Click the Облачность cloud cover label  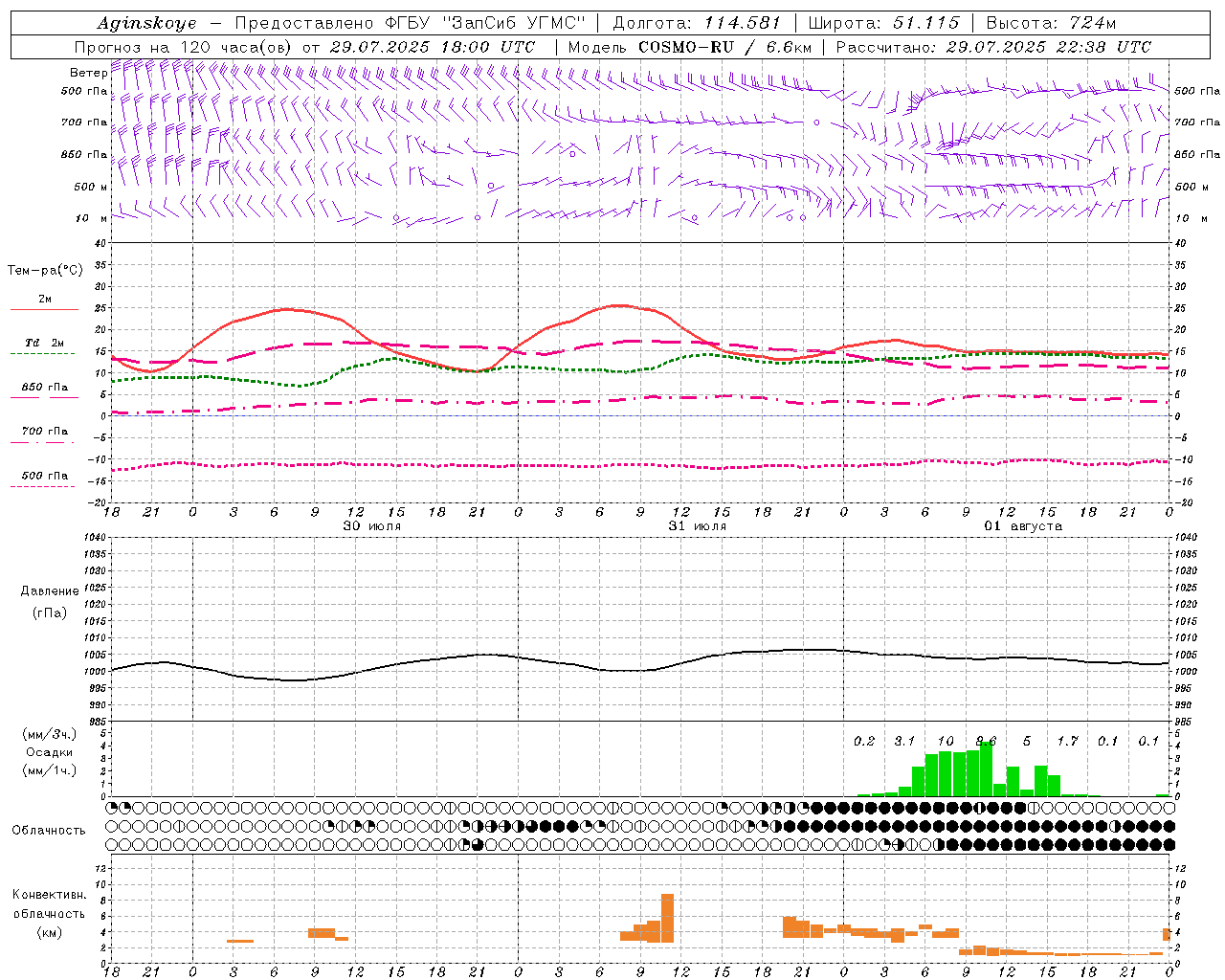(x=49, y=830)
